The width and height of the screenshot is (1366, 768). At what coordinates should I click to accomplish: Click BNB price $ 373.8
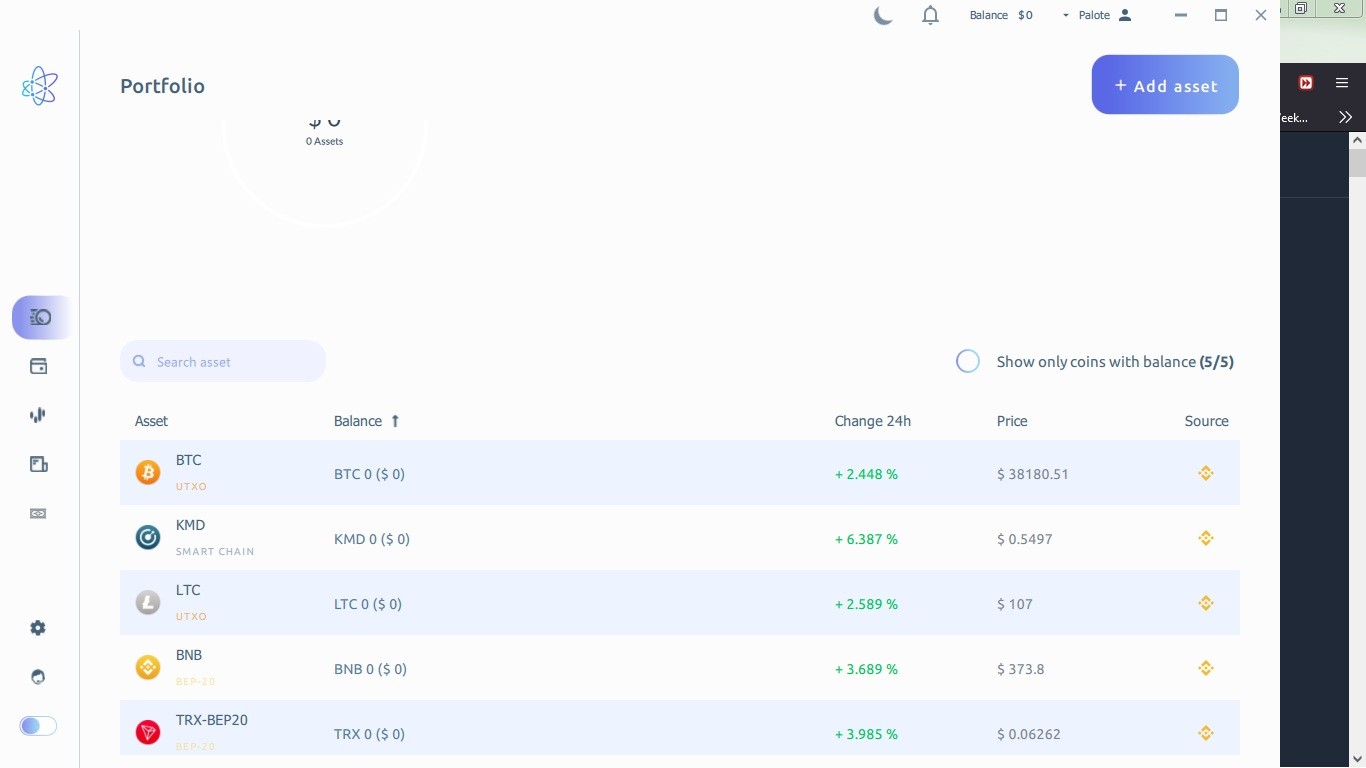1021,669
